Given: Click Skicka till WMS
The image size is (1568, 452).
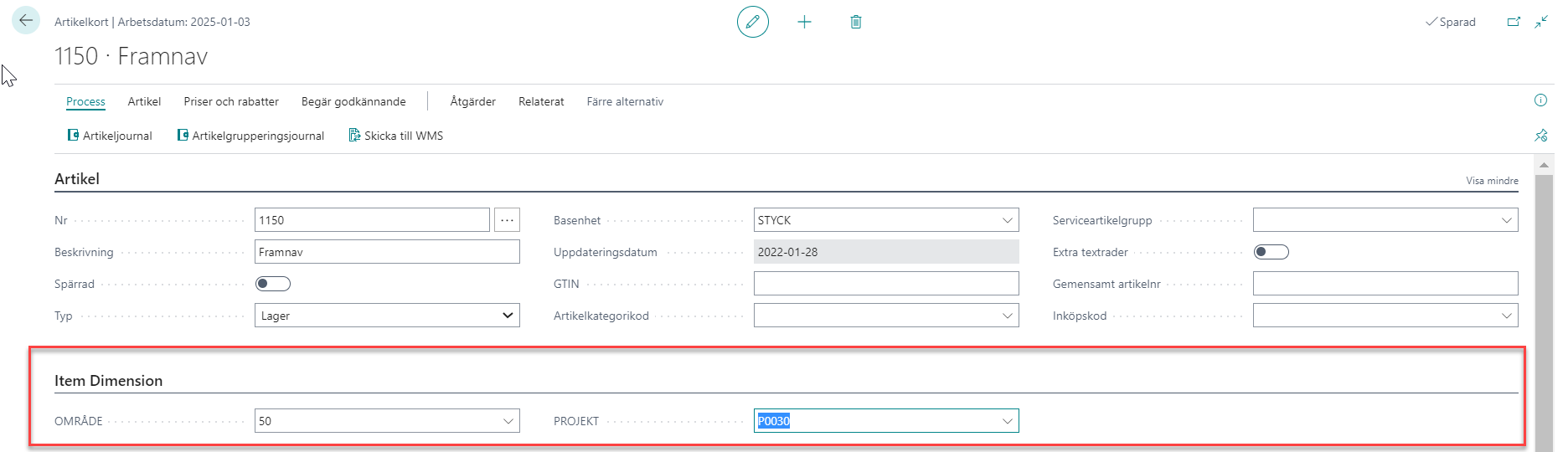Looking at the screenshot, I should click(396, 136).
